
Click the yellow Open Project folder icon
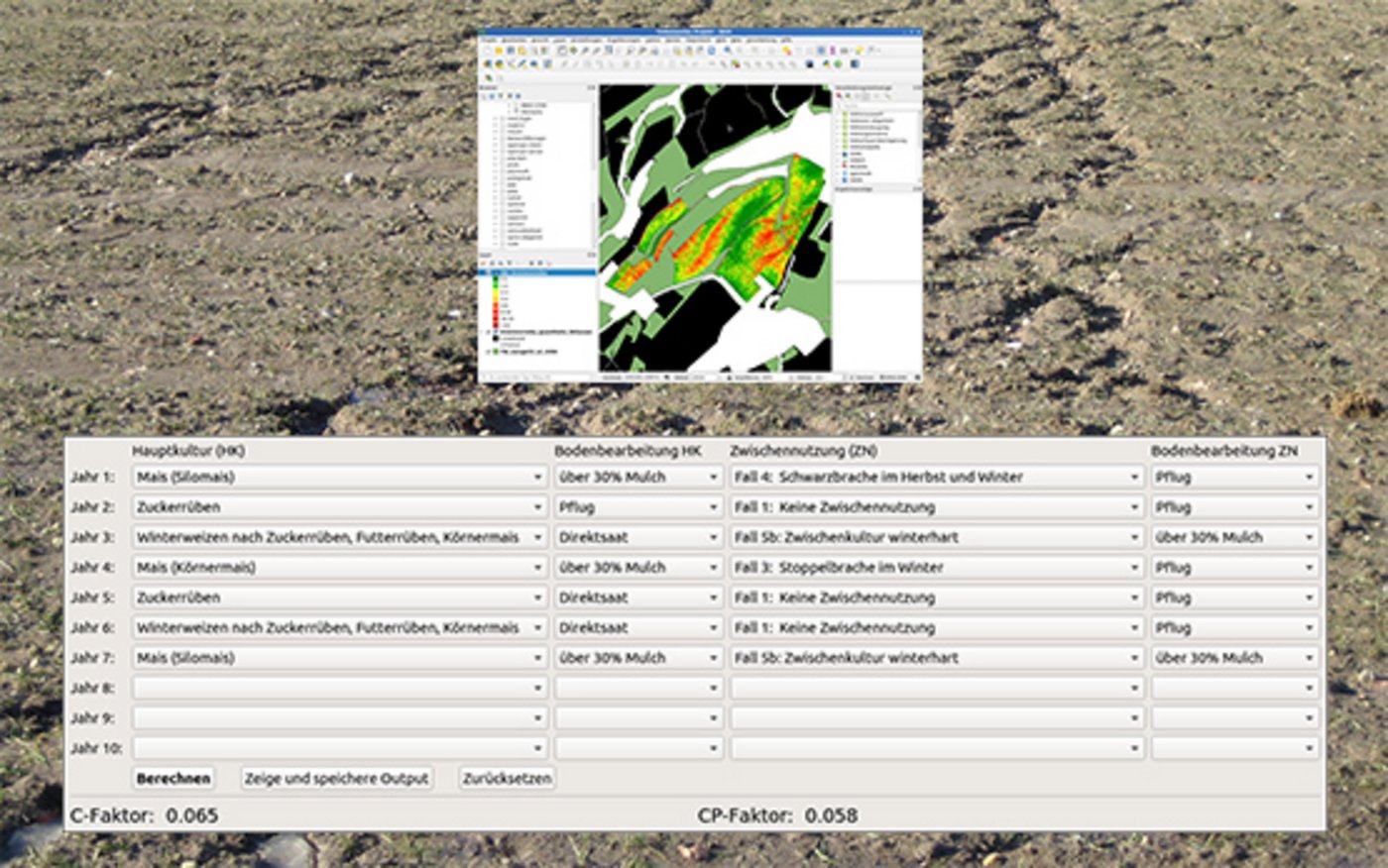coord(499,51)
